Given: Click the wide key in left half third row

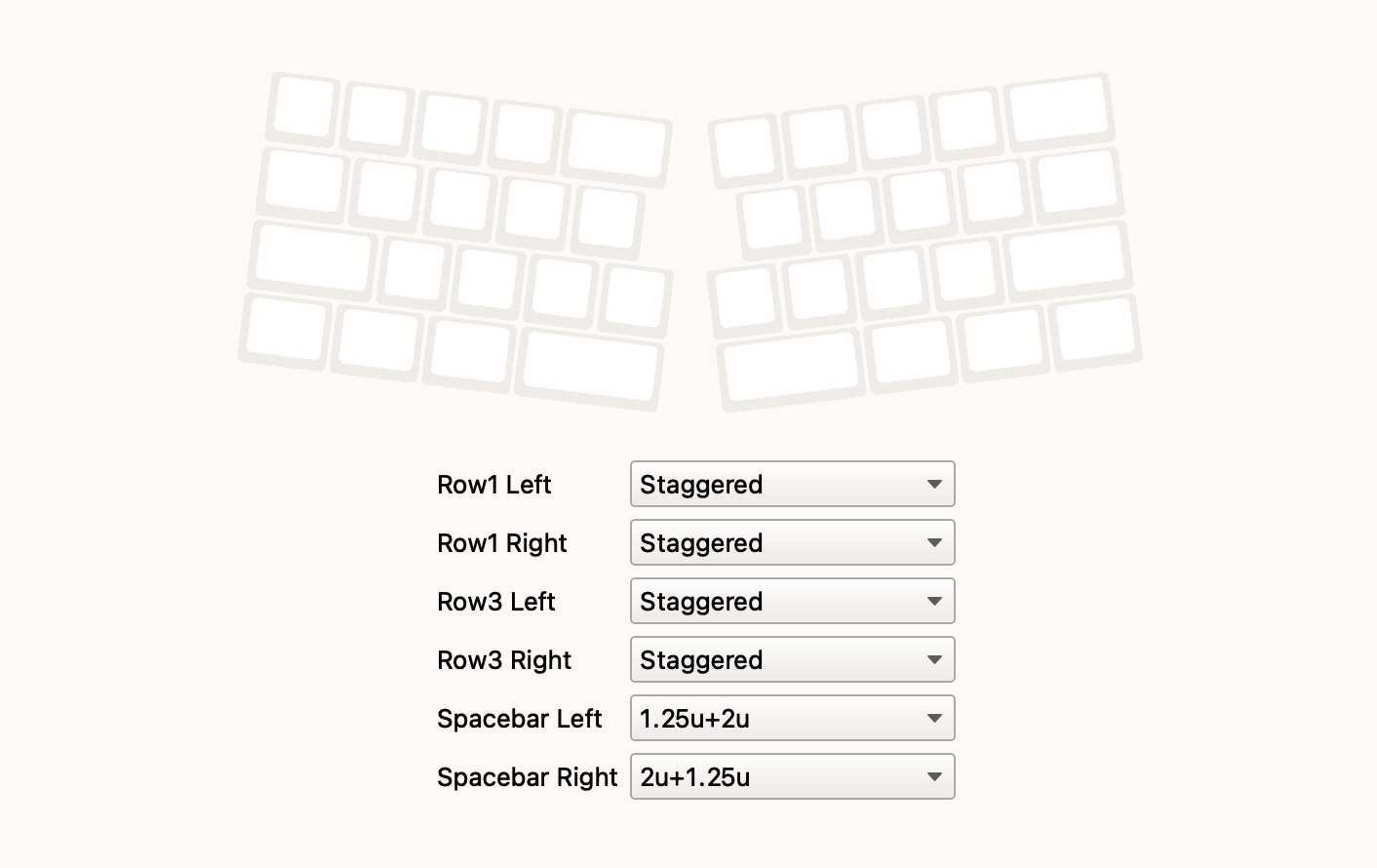Looking at the screenshot, I should [x=313, y=257].
